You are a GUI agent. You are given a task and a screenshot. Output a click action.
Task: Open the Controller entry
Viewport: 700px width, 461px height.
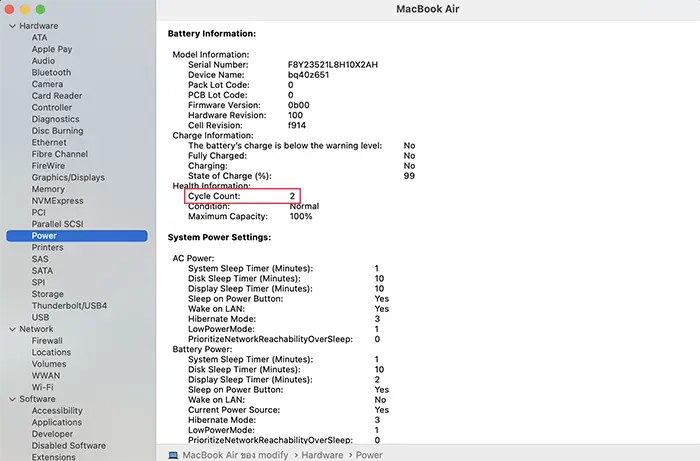(x=52, y=107)
